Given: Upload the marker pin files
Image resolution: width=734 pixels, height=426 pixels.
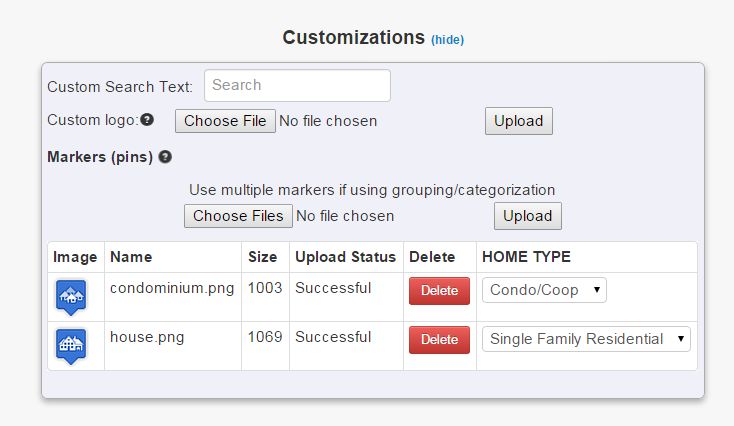Looking at the screenshot, I should point(527,216).
